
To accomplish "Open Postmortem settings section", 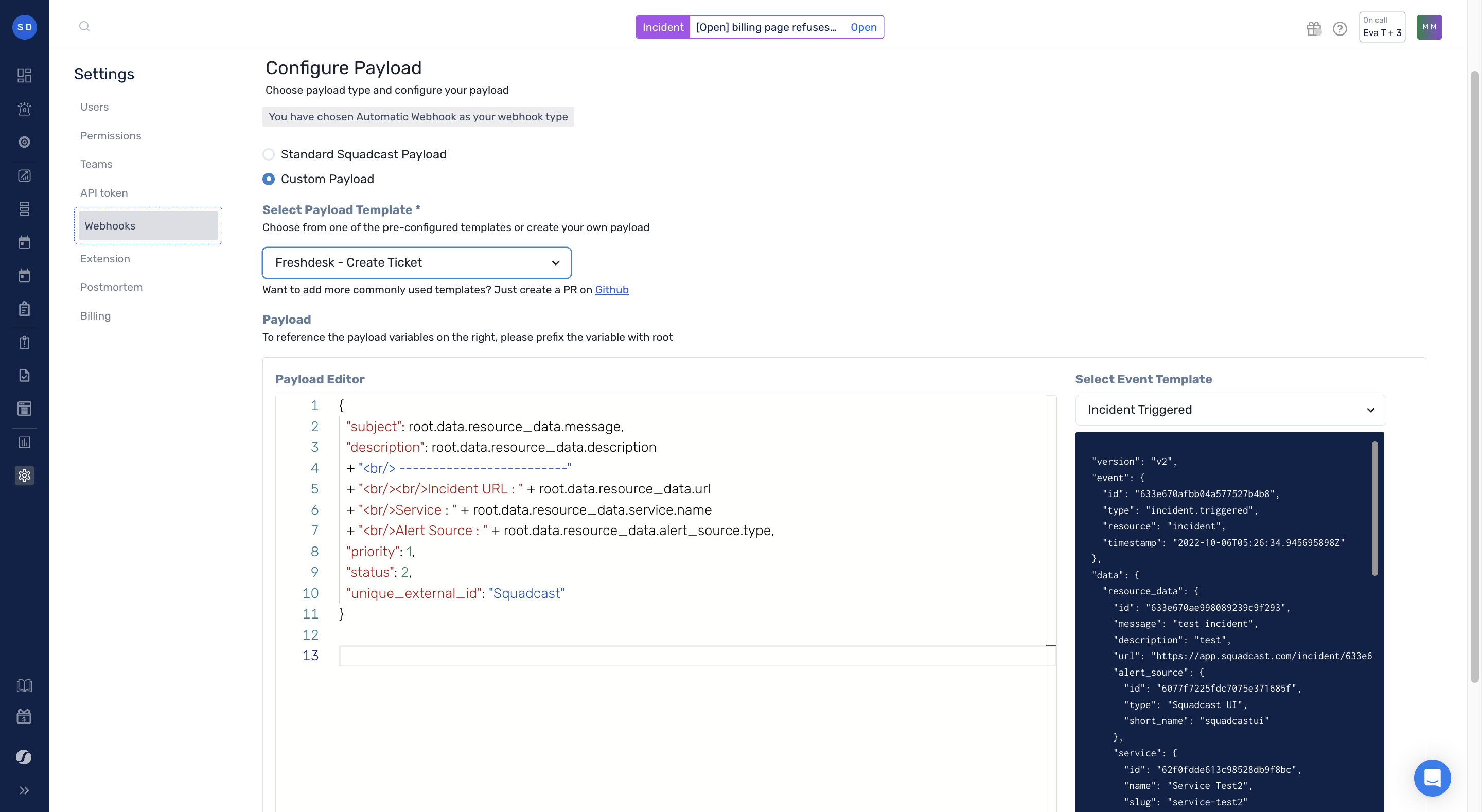I will tap(111, 287).
